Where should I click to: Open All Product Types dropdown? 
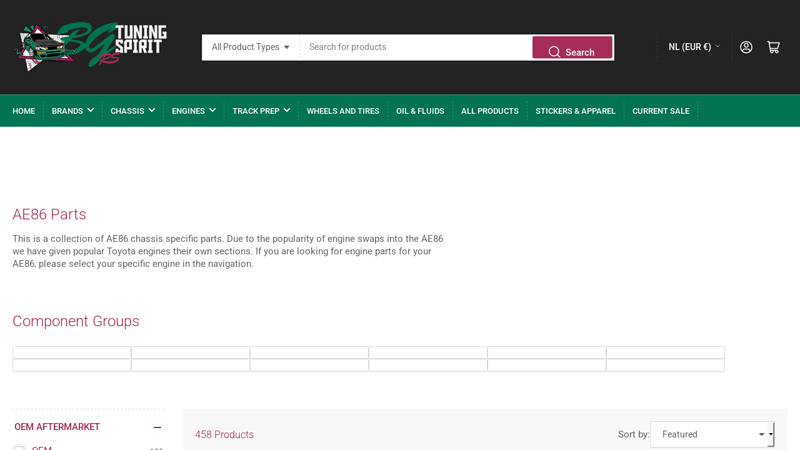[x=250, y=47]
